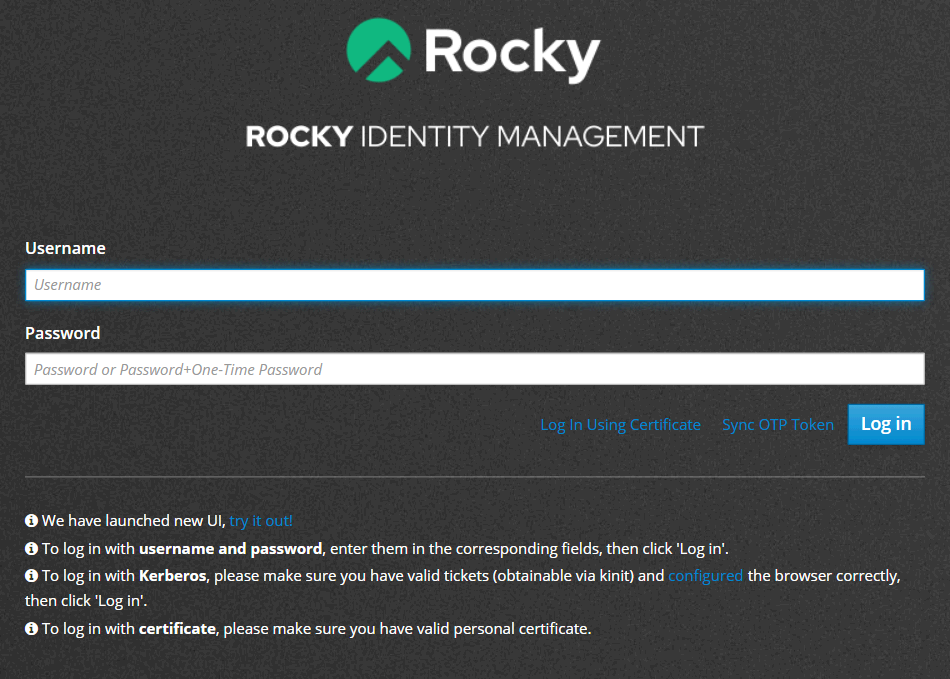This screenshot has width=950, height=679.
Task: Click the 'ROCKY IDENTITY MANAGEMENT' heading
Action: pos(474,136)
